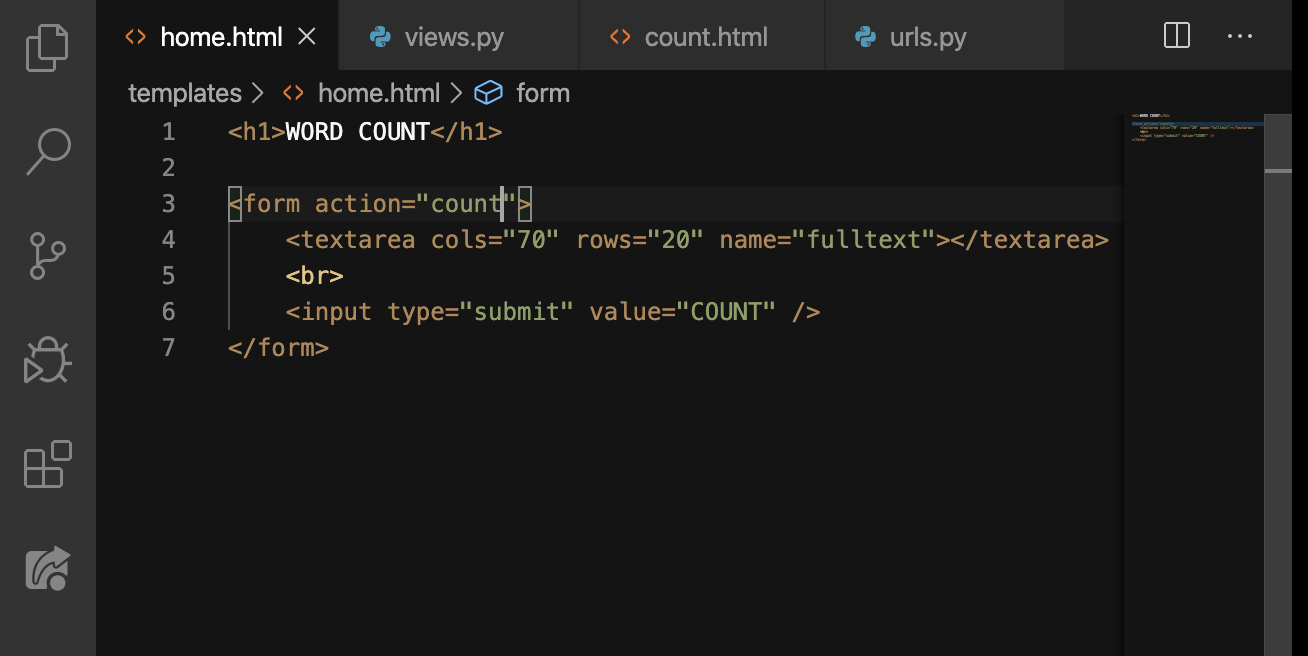Select the Run and Debug icon
The height and width of the screenshot is (656, 1308).
pyautogui.click(x=46, y=359)
